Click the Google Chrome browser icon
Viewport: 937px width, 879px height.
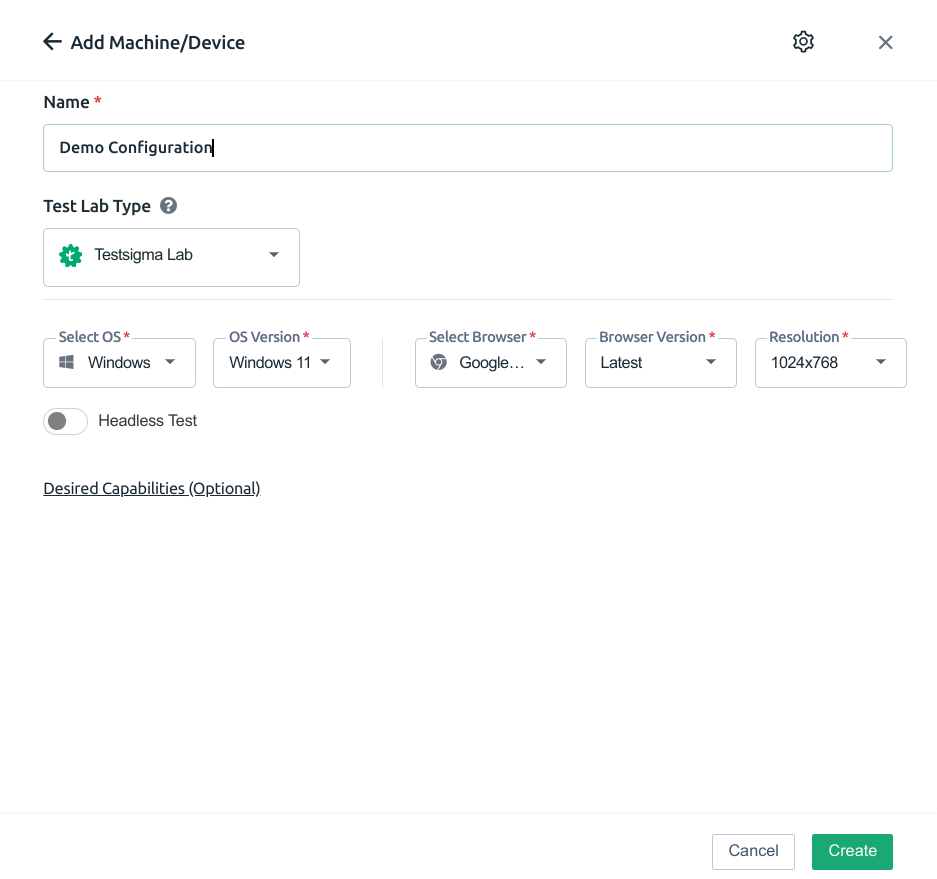(x=439, y=362)
